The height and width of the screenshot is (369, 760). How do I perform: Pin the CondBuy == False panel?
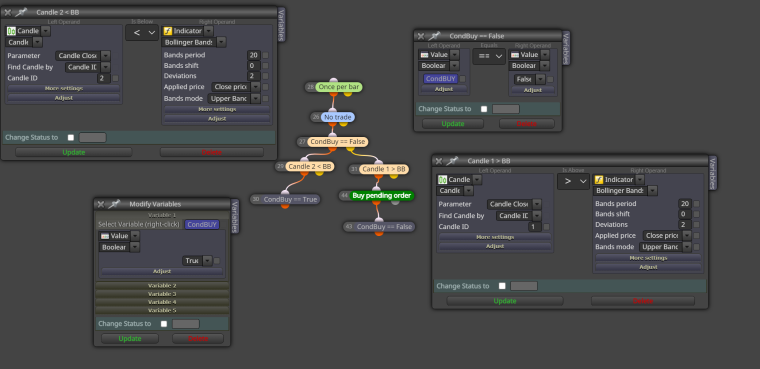[x=434, y=36]
